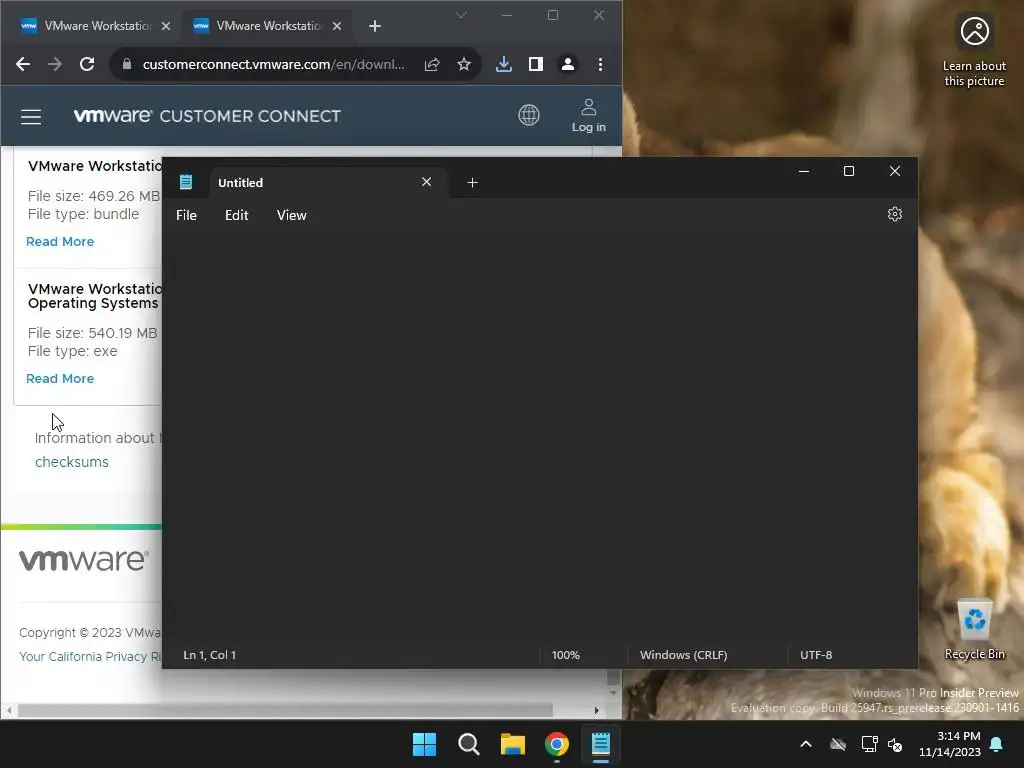Click UTF-8 encoding status in Notepad
This screenshot has width=1024, height=768.
coord(816,655)
